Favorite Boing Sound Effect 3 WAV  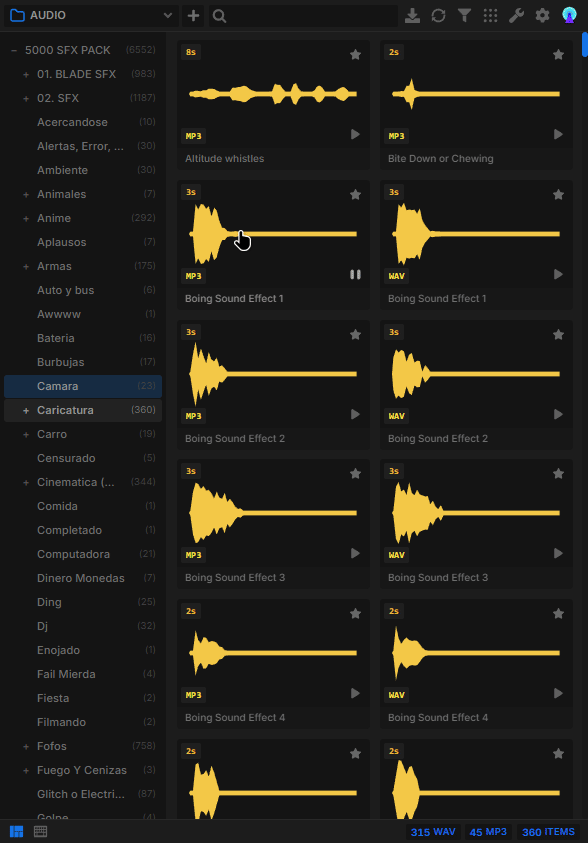(x=558, y=474)
